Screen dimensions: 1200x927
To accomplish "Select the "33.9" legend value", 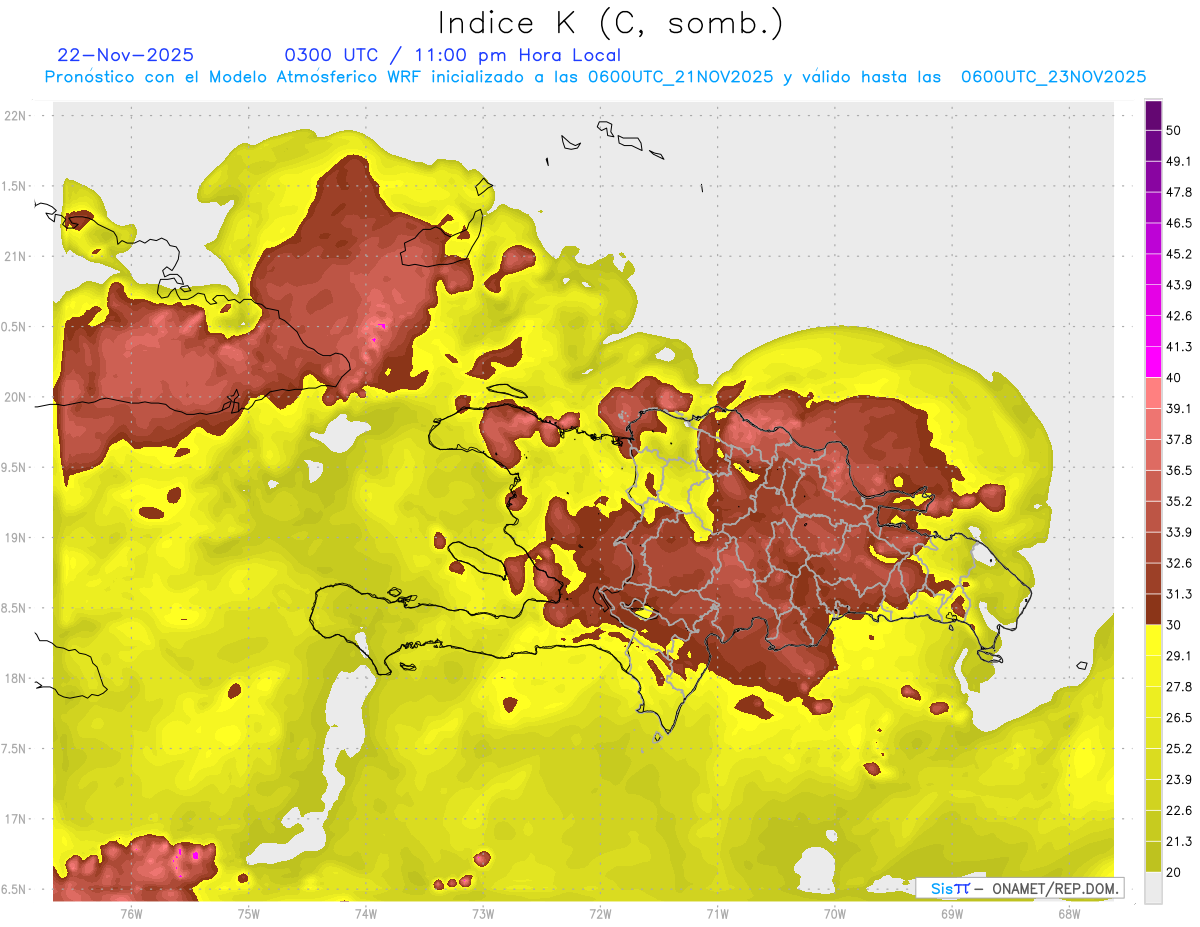I will (x=1179, y=532).
